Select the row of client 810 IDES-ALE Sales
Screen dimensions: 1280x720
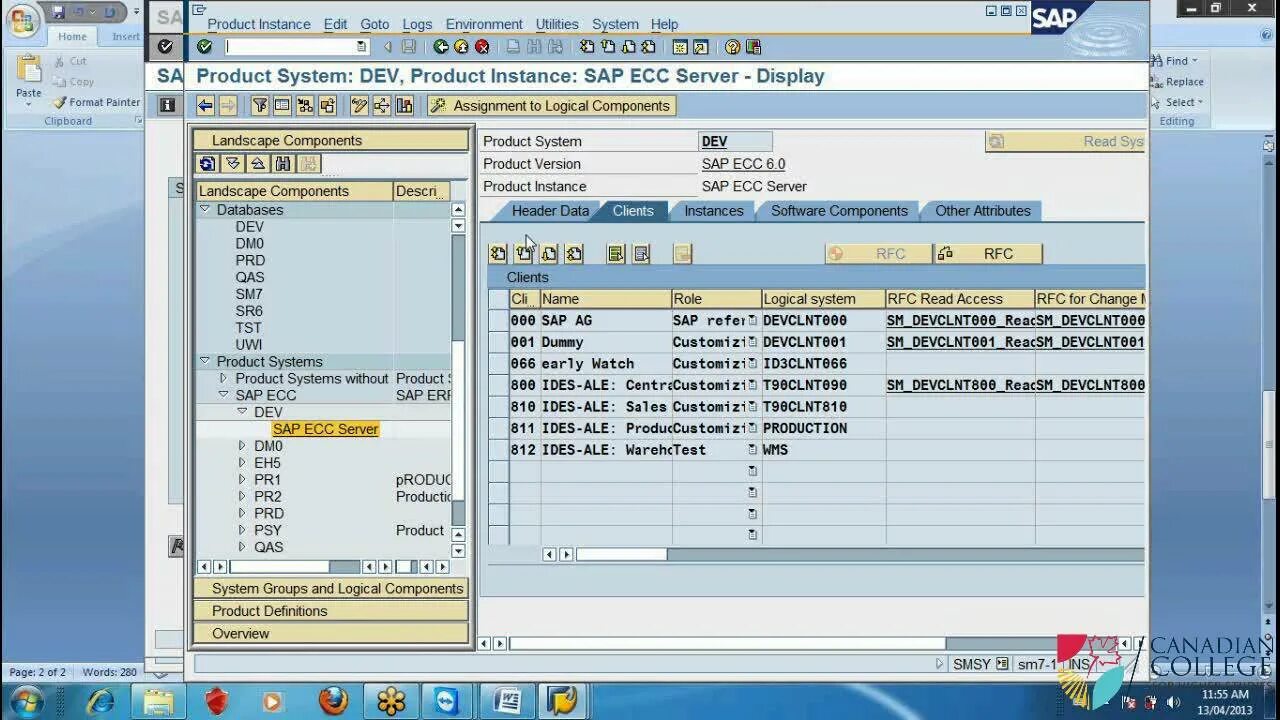pyautogui.click(x=498, y=407)
